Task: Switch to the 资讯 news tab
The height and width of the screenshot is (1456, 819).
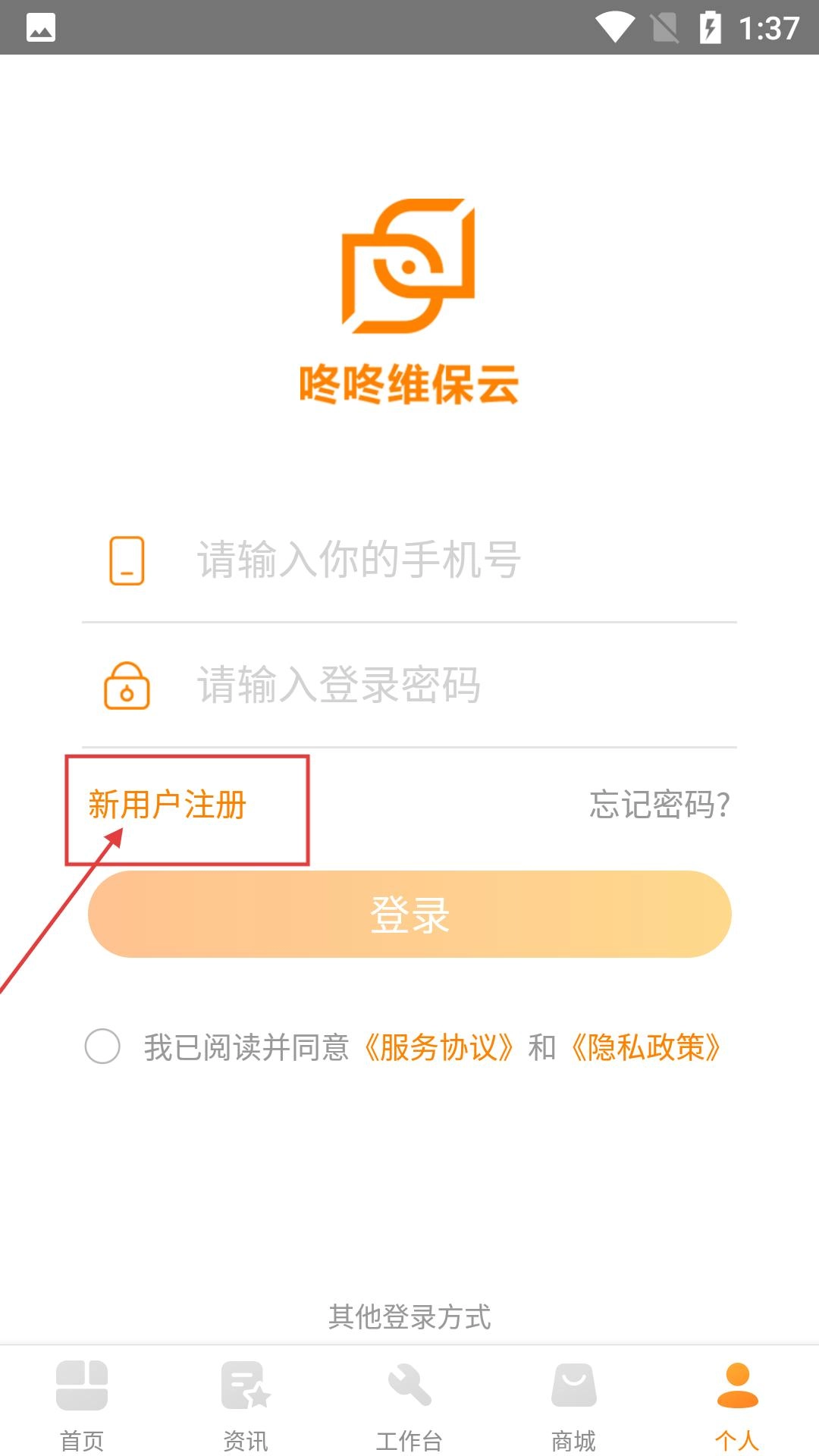Action: [x=246, y=1404]
